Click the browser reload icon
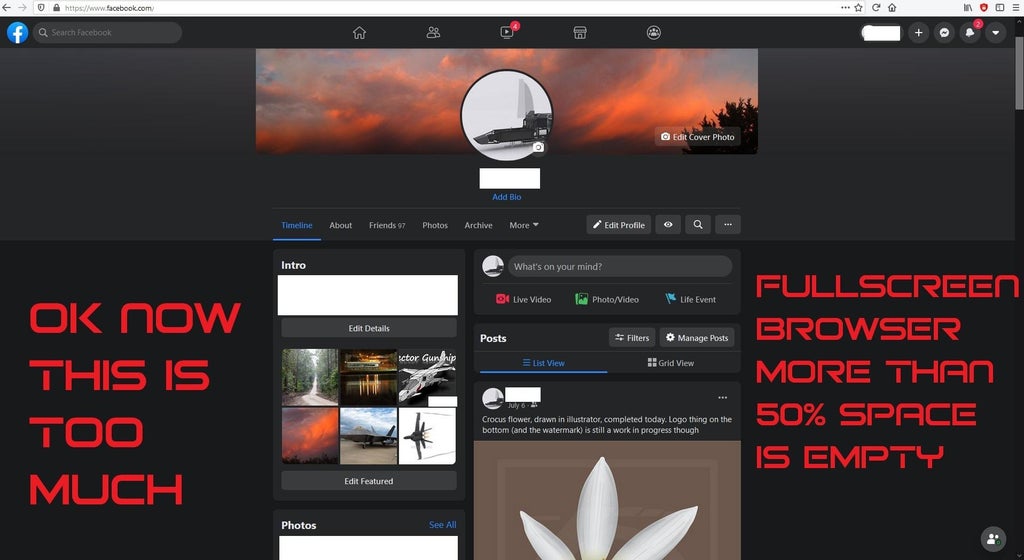 pos(876,8)
